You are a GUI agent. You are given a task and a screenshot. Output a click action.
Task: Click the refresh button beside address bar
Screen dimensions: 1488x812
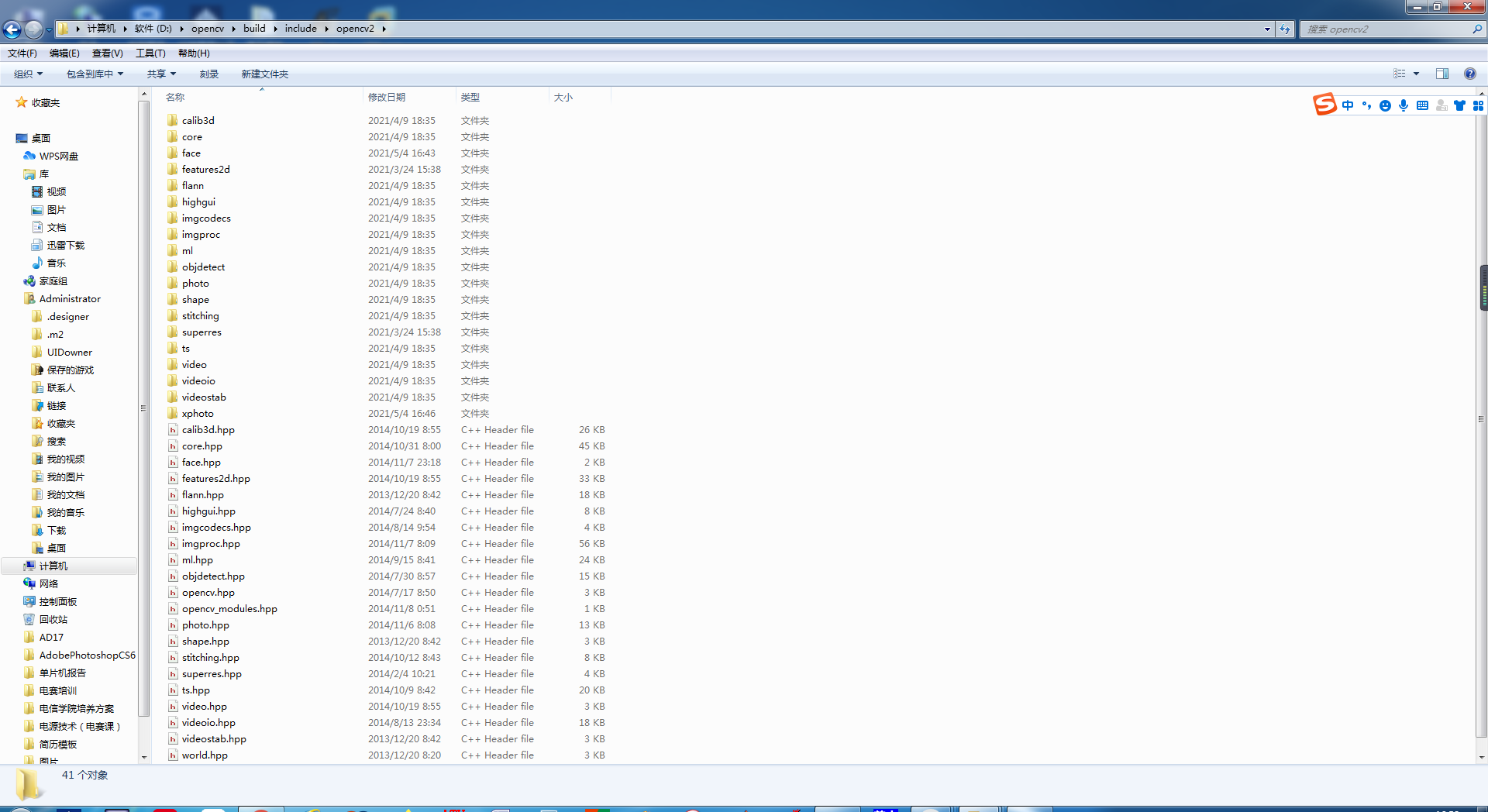1285,29
